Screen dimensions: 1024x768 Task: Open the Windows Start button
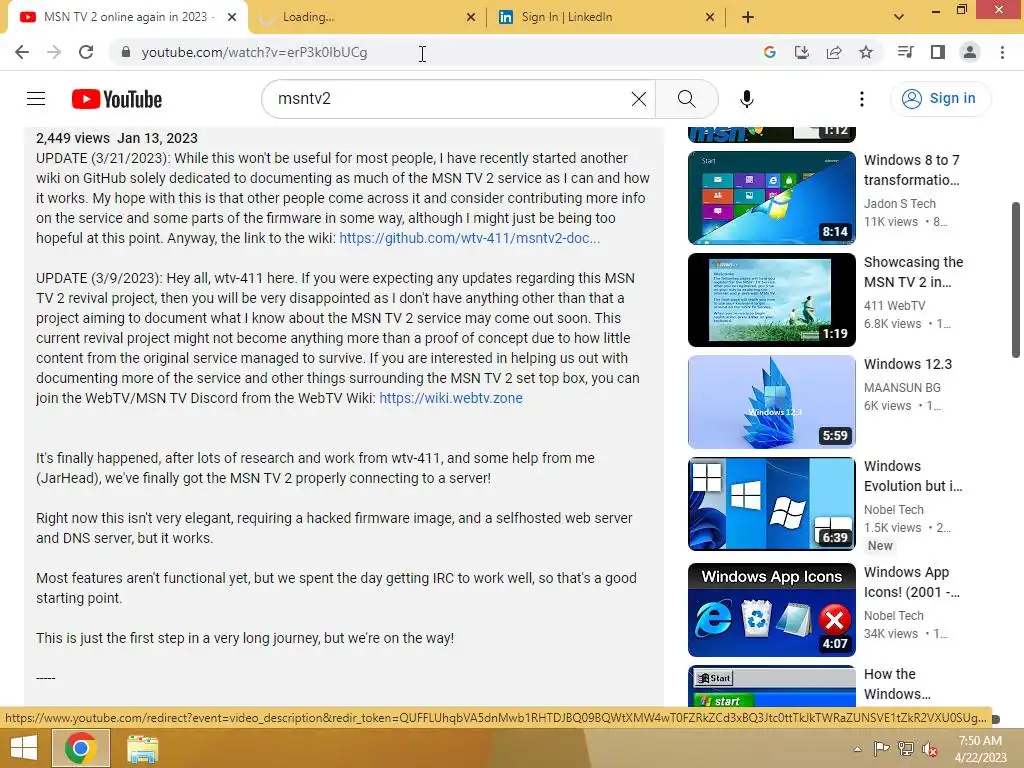[x=24, y=748]
